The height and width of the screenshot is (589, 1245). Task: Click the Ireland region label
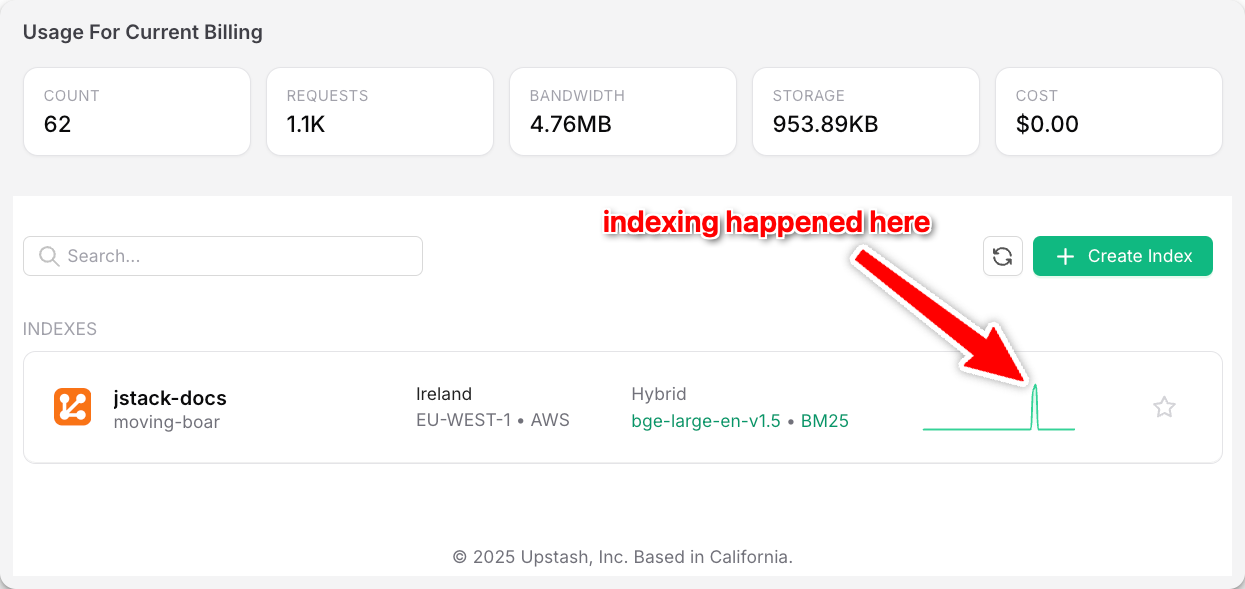(x=444, y=394)
